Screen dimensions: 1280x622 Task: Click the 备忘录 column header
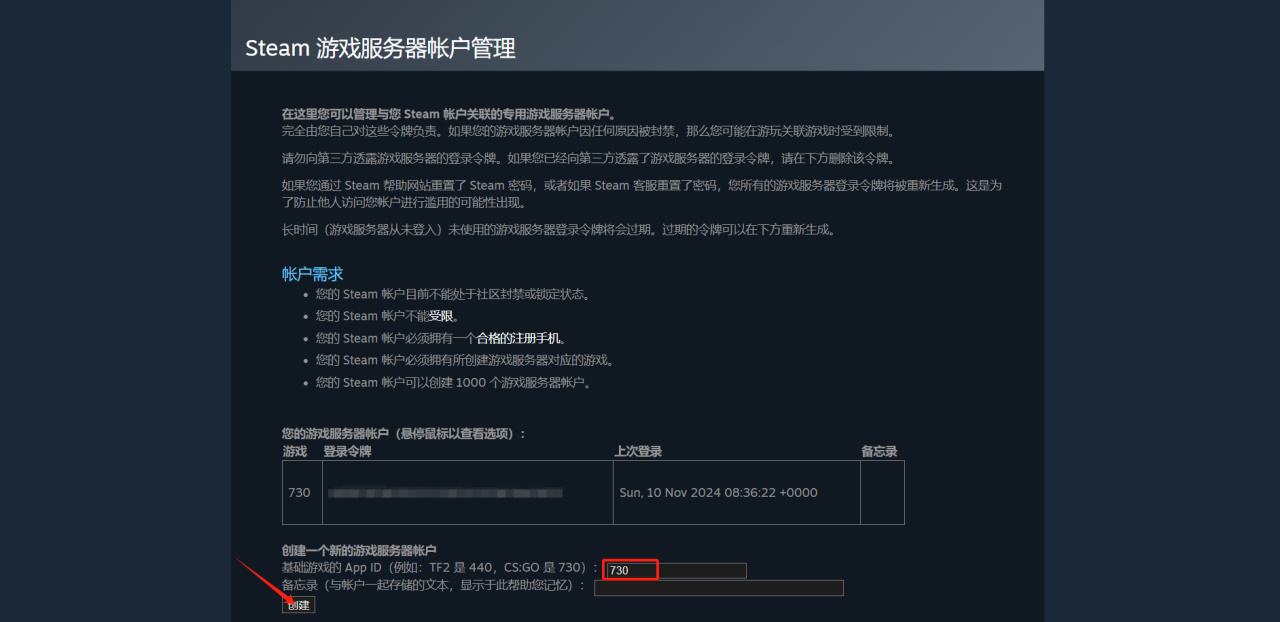(879, 452)
